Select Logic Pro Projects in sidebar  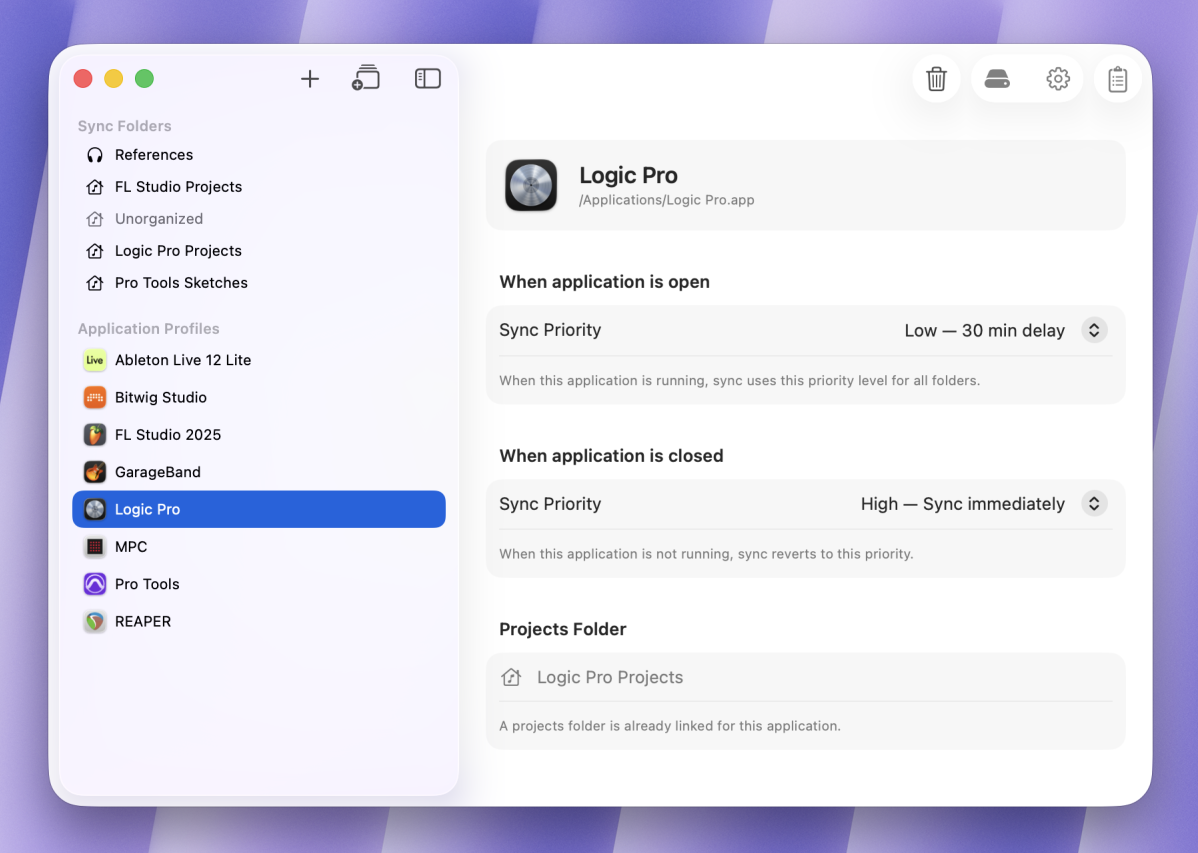point(258,251)
